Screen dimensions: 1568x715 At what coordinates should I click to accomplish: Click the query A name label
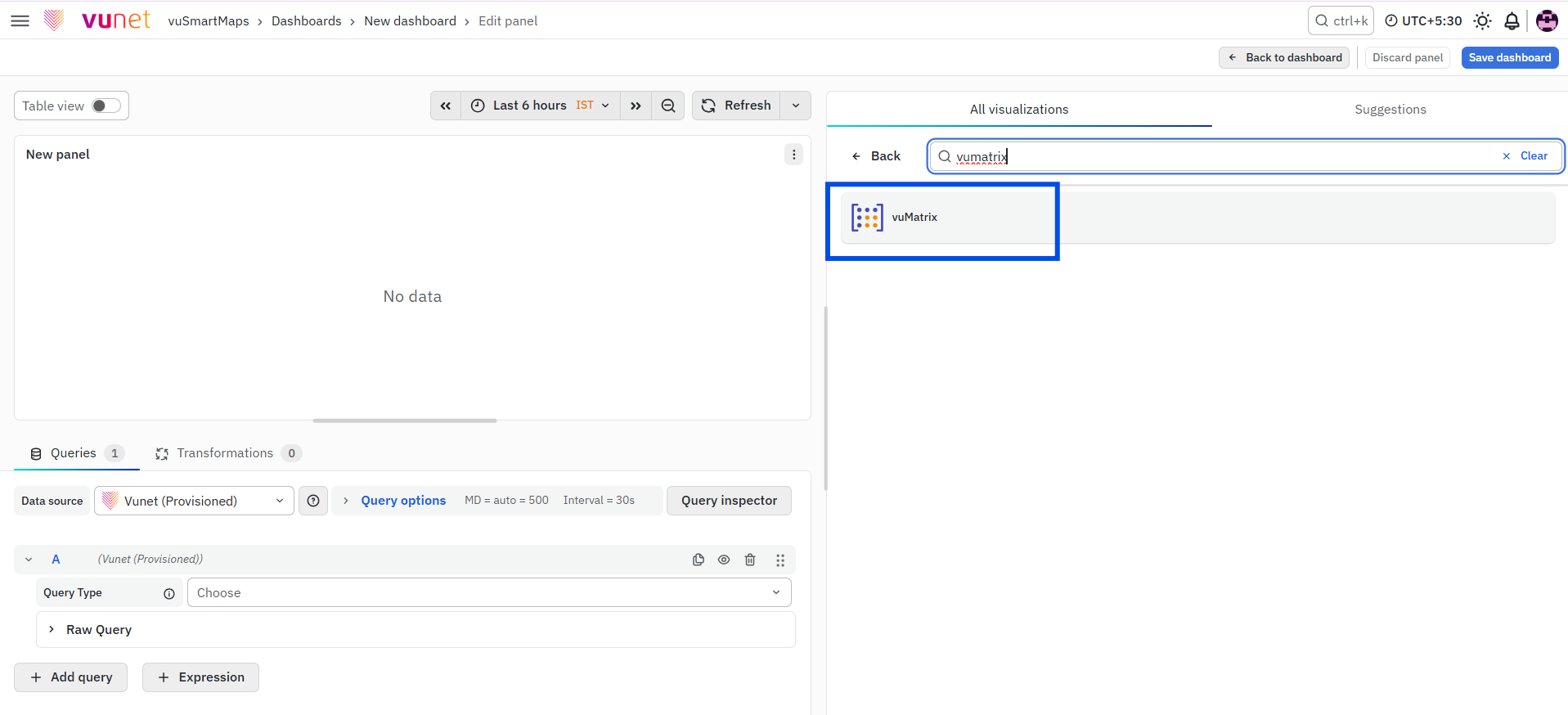tap(56, 560)
